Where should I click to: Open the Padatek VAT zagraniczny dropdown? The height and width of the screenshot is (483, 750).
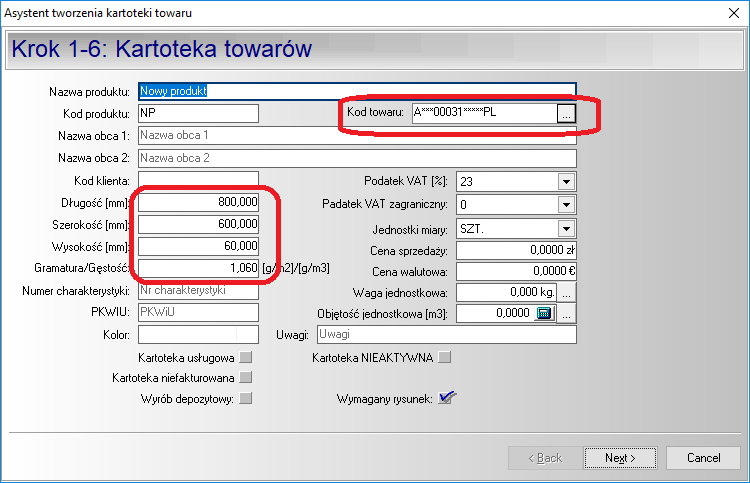(566, 204)
